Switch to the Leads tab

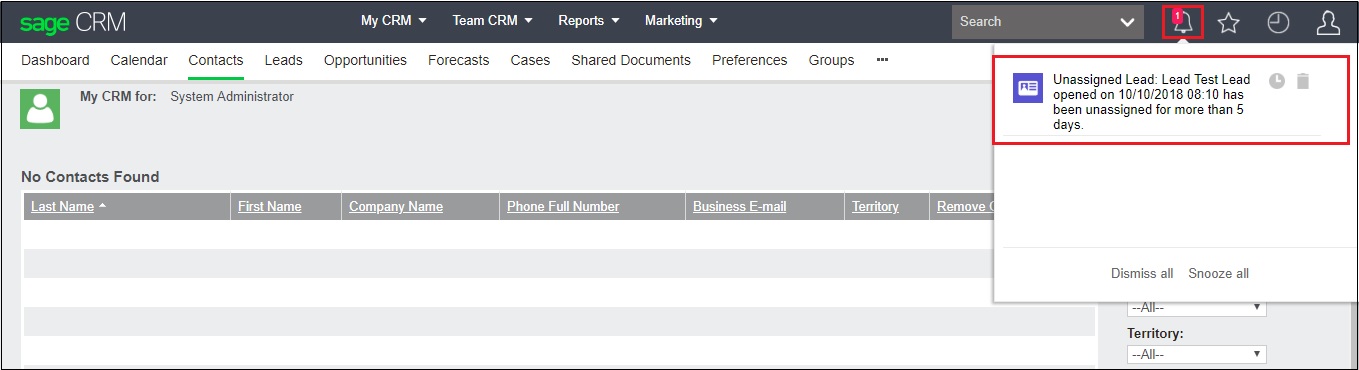(x=283, y=60)
